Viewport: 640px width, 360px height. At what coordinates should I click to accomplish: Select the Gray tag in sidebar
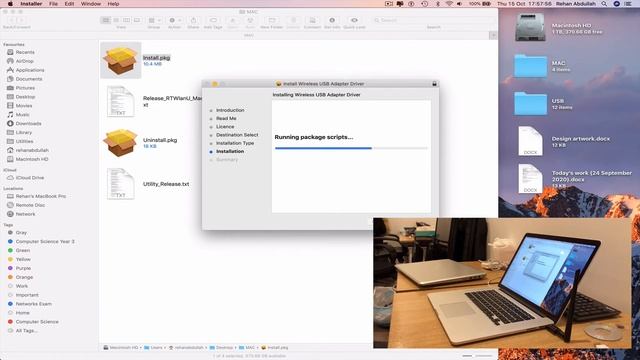21,233
